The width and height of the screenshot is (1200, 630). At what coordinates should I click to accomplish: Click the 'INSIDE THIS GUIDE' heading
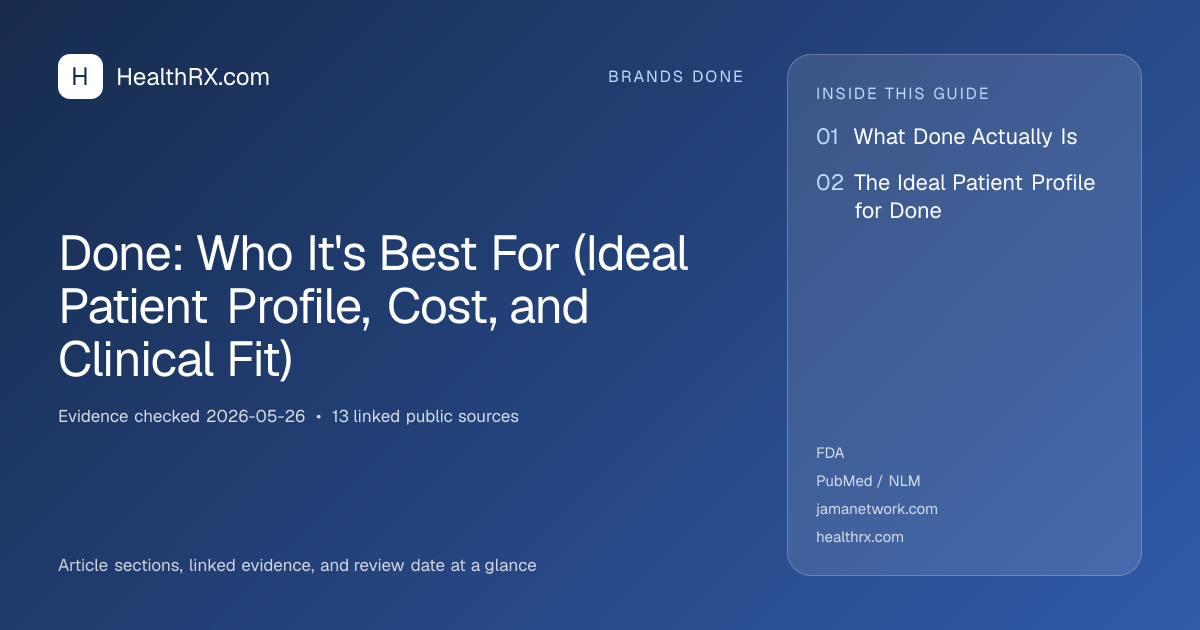903,94
